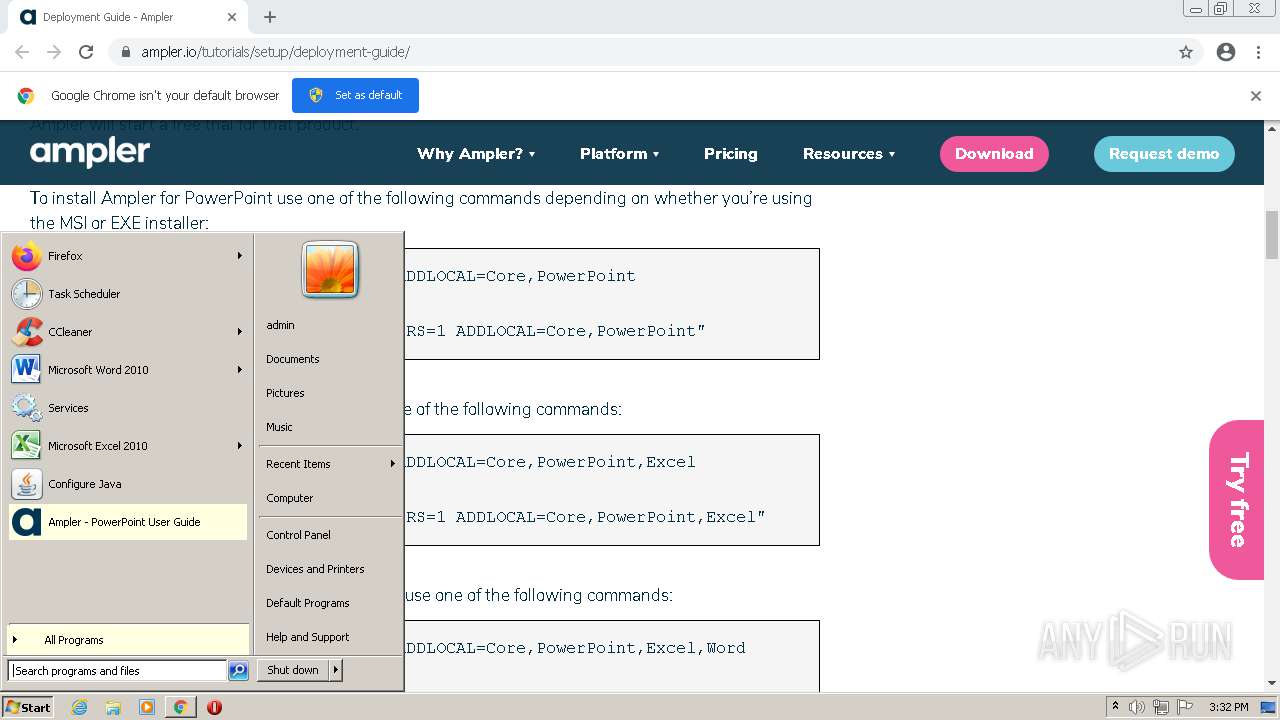Open Help and Support
The width and height of the screenshot is (1280, 720).
pos(308,637)
